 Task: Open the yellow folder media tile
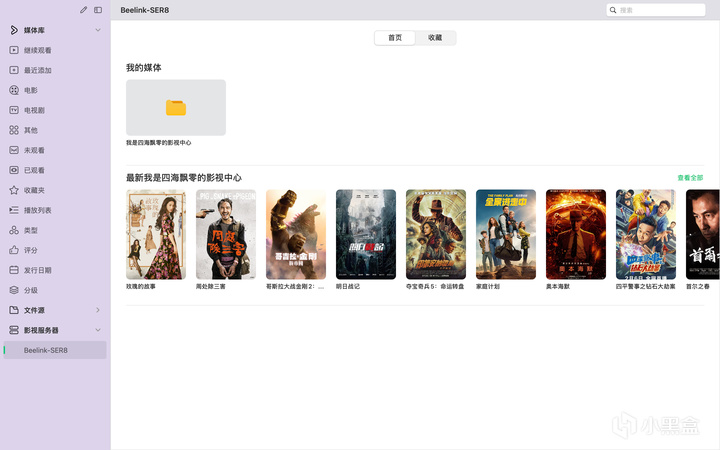[176, 107]
